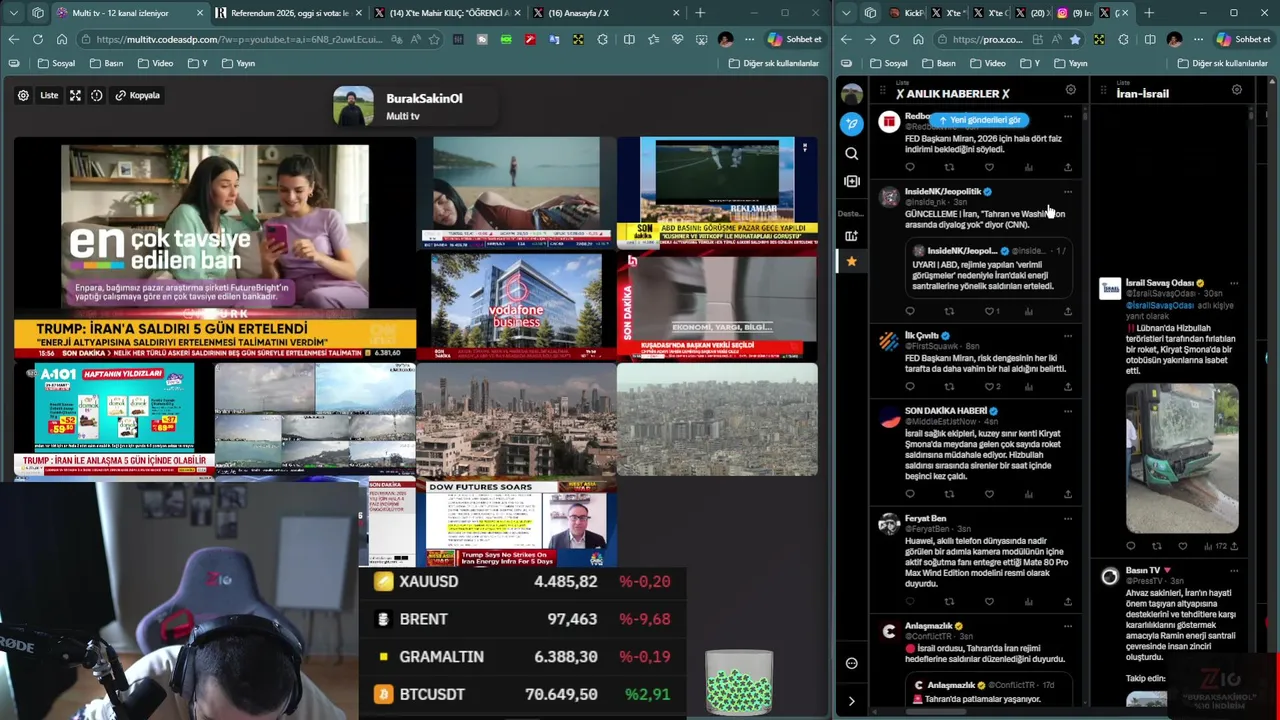Open the Yayın bookmarks folder, left browser
1280x720 pixels.
238,63
